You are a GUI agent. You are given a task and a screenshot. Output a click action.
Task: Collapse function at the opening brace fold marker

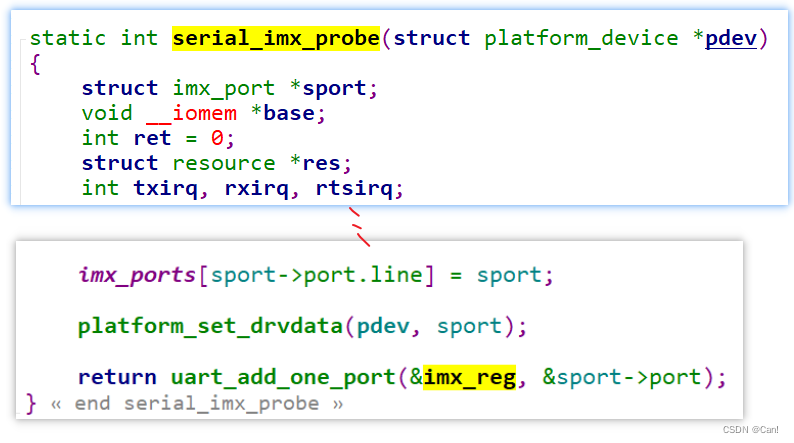[x=22, y=39]
